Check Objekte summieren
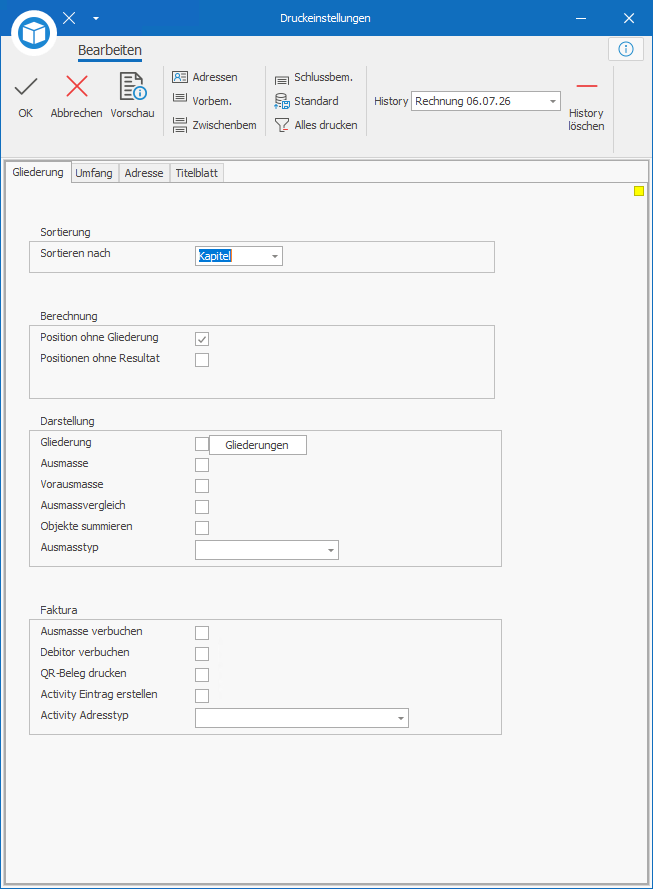653x889 pixels. 202,528
